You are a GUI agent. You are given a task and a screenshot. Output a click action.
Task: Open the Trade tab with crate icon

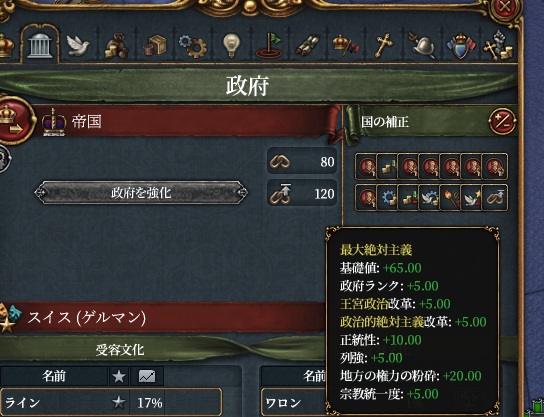pyautogui.click(x=155, y=45)
